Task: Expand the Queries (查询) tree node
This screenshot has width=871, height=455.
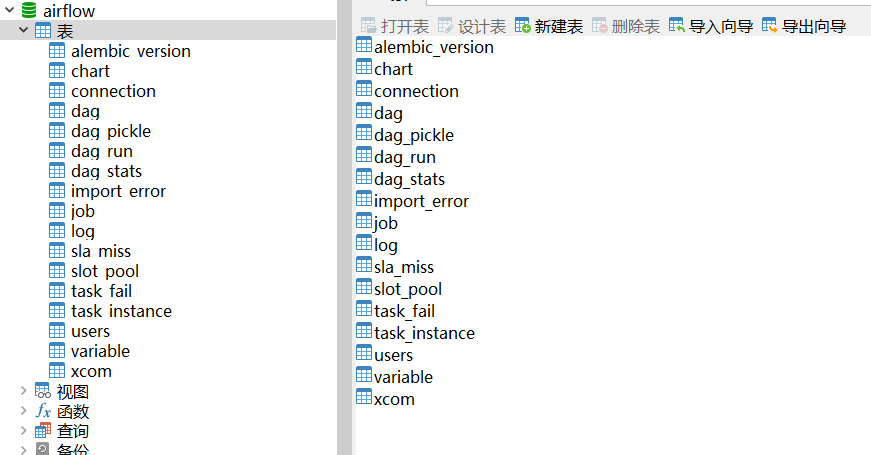Action: pyautogui.click(x=23, y=431)
